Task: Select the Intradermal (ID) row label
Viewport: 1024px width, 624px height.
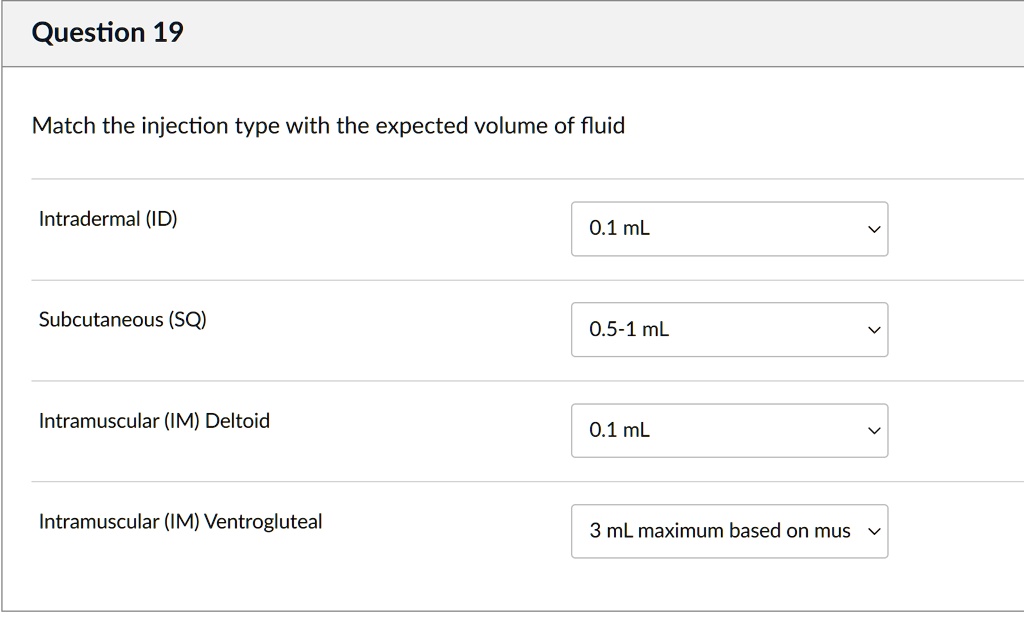Action: click(107, 218)
